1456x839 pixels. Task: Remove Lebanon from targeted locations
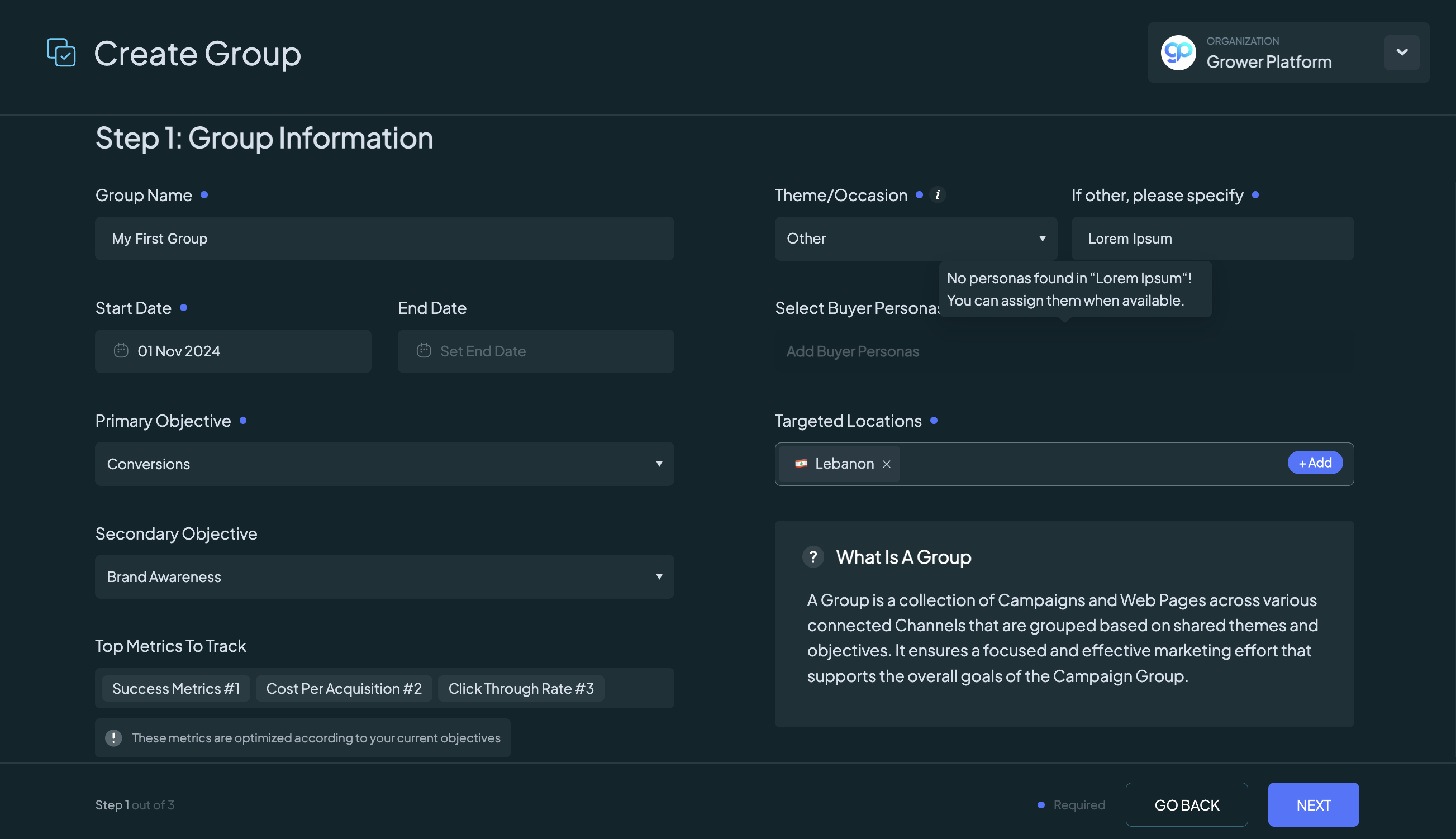(x=886, y=464)
